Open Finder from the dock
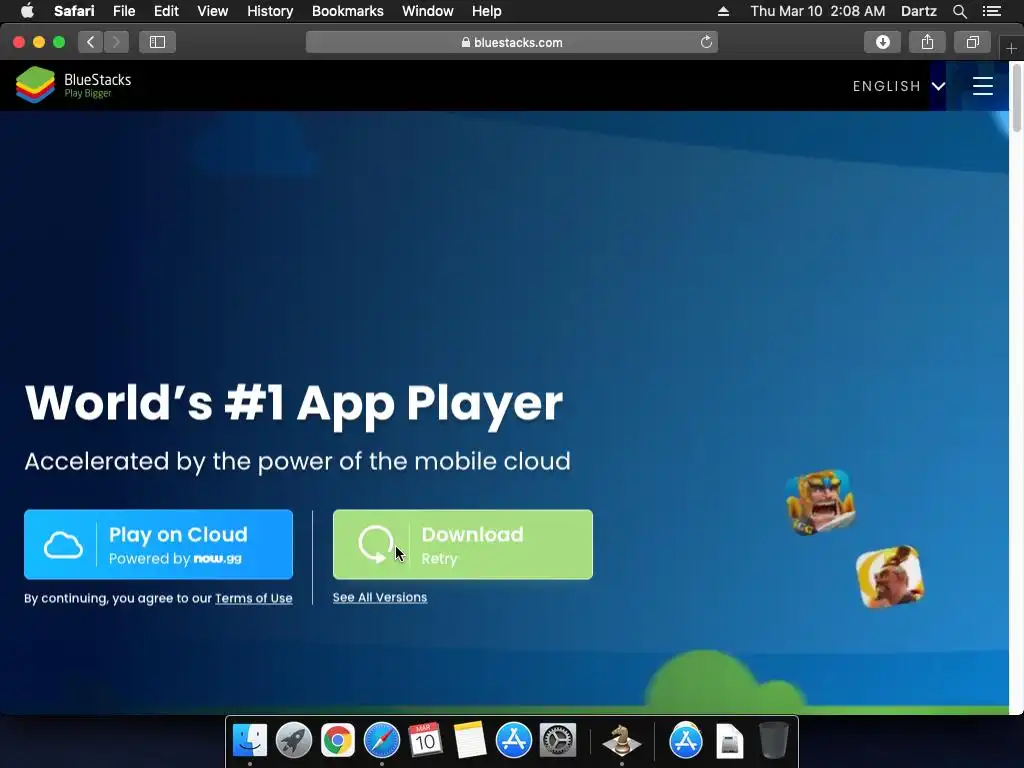The image size is (1024, 768). [x=249, y=741]
